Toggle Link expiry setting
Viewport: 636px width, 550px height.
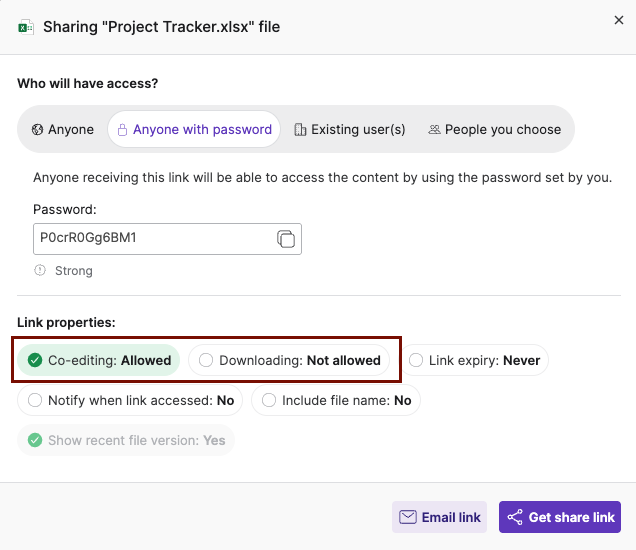click(474, 360)
